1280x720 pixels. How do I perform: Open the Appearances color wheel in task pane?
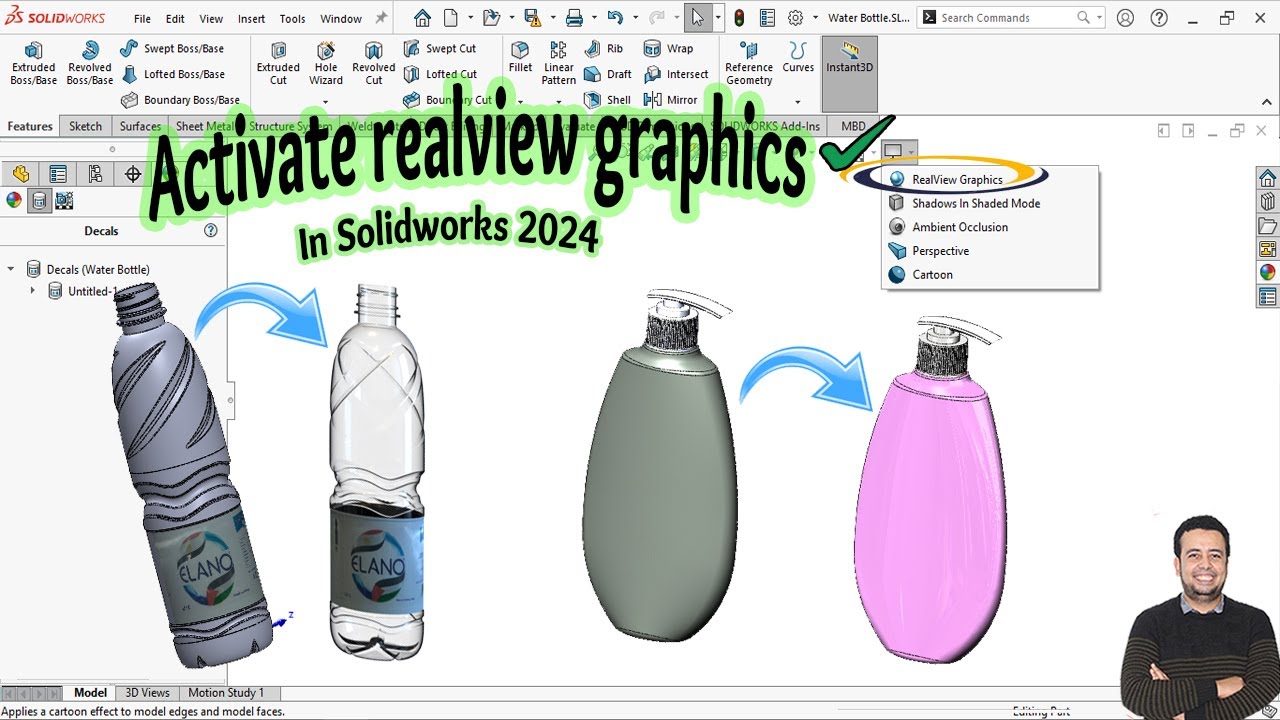(1267, 272)
